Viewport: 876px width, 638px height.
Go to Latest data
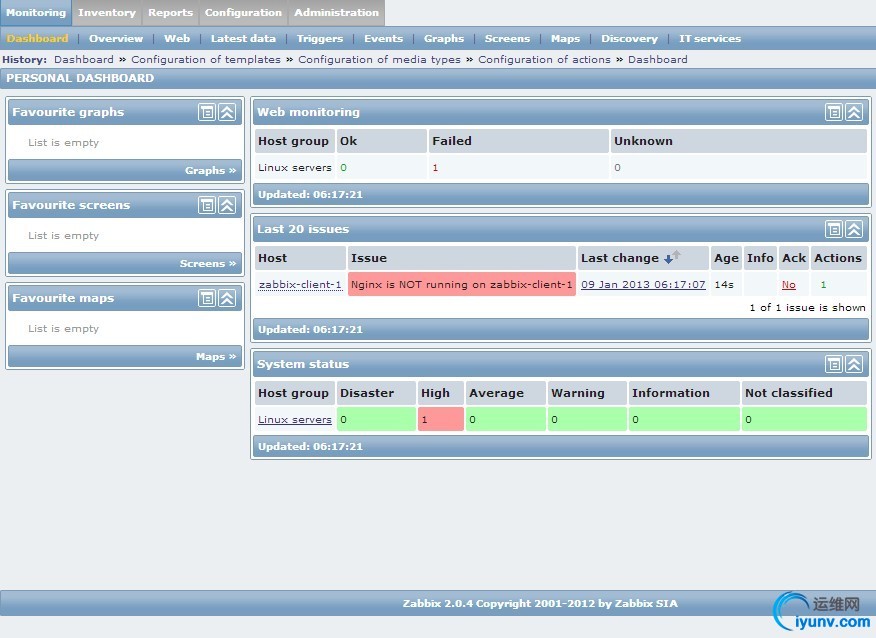(x=243, y=39)
